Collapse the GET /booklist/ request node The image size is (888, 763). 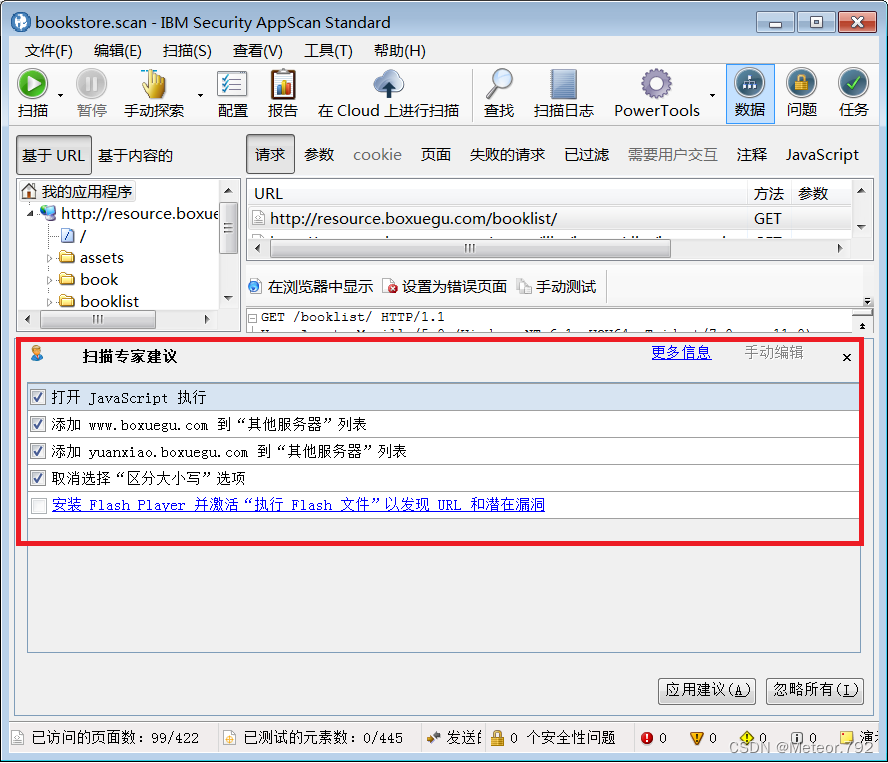(x=253, y=318)
